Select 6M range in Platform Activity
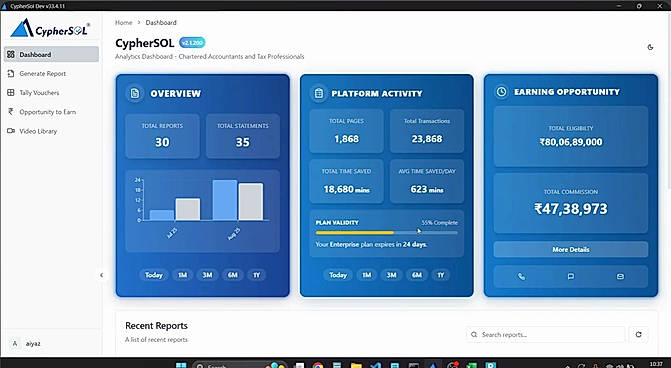This screenshot has width=671, height=368. [416, 275]
